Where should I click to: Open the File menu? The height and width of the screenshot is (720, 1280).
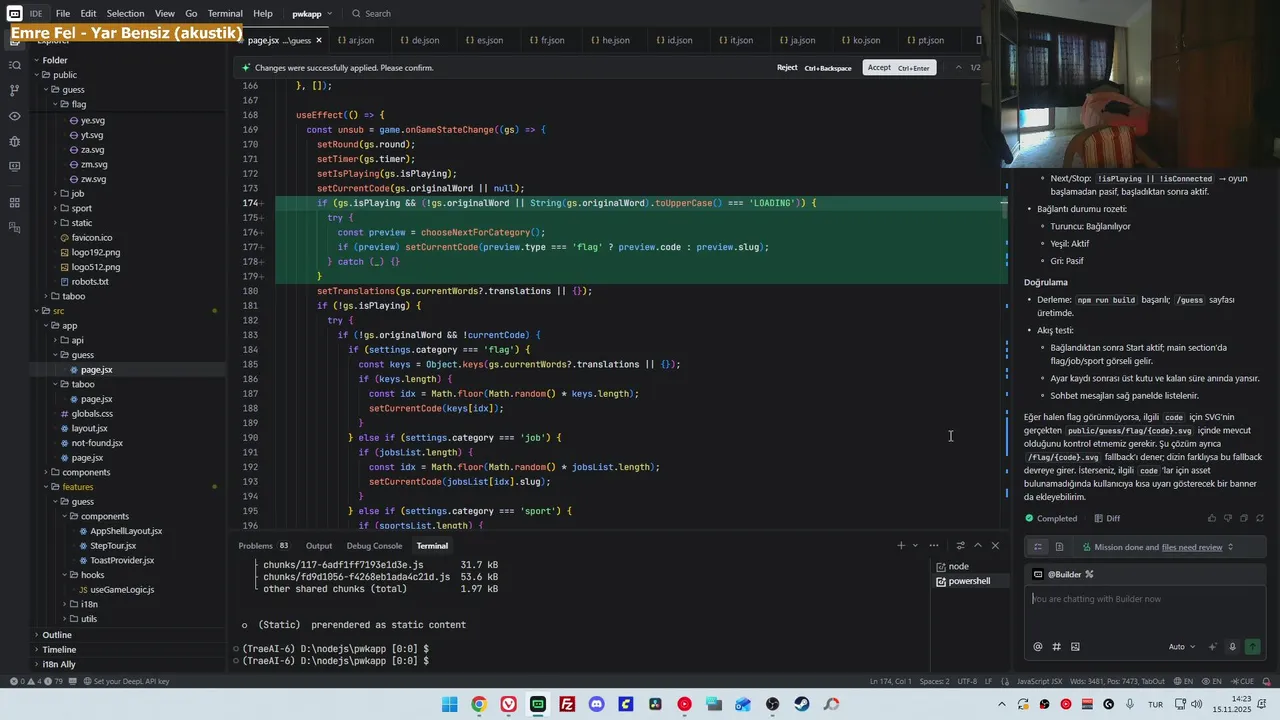coord(63,14)
